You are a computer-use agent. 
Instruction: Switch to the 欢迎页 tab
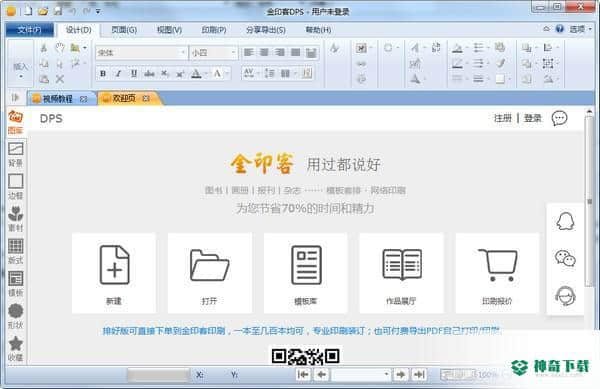[124, 99]
